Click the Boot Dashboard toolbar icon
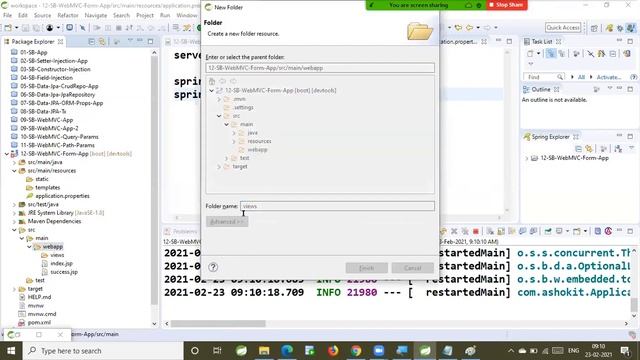 pos(69,27)
